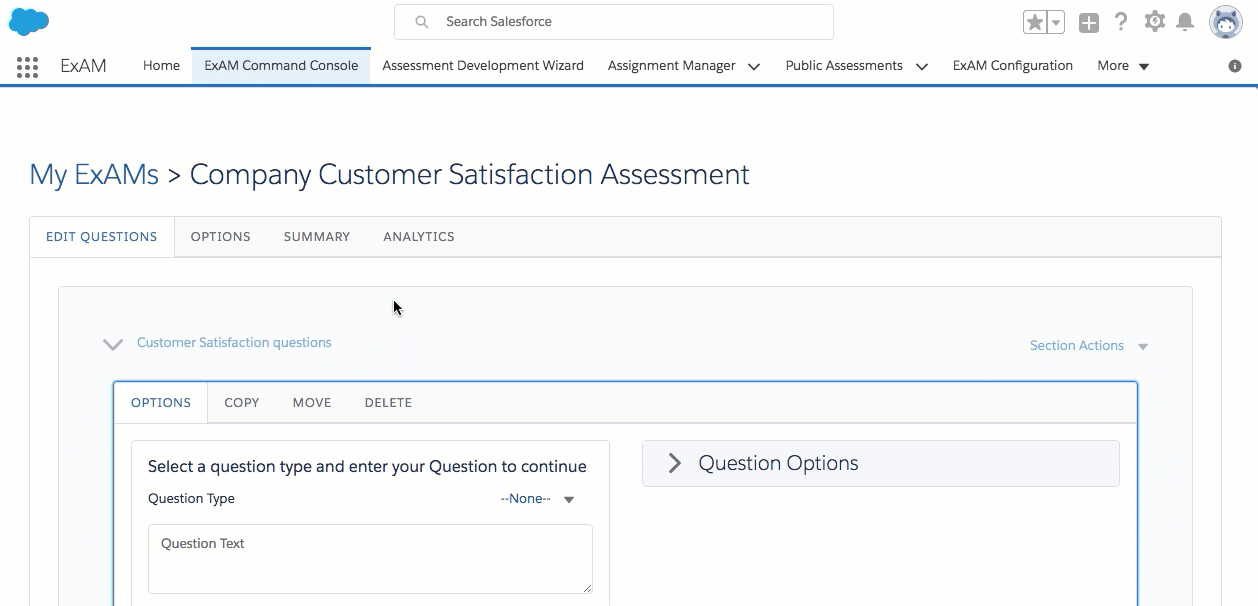Switch to the COPY question tab
Viewport: 1258px width, 606px height.
click(242, 403)
